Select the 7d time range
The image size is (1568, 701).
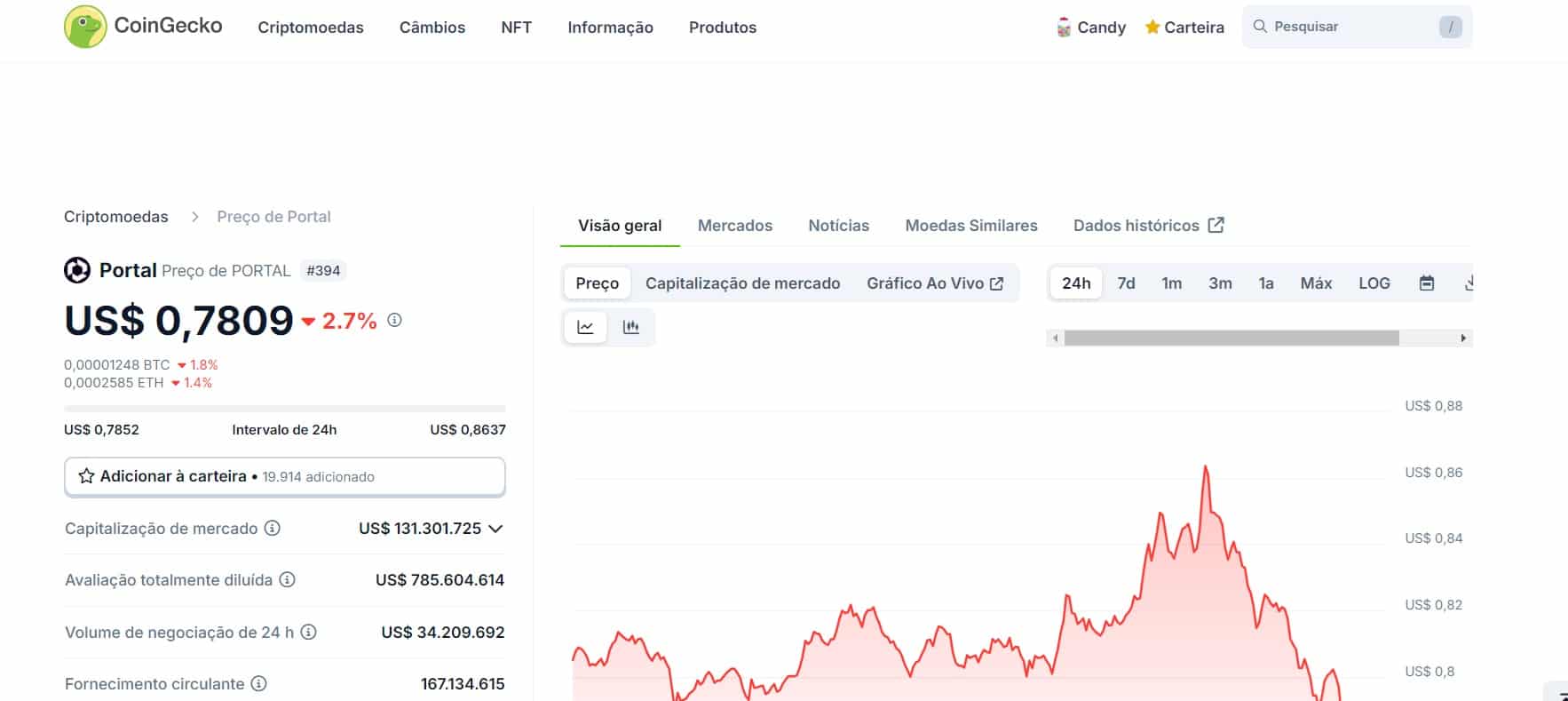[x=1126, y=283]
